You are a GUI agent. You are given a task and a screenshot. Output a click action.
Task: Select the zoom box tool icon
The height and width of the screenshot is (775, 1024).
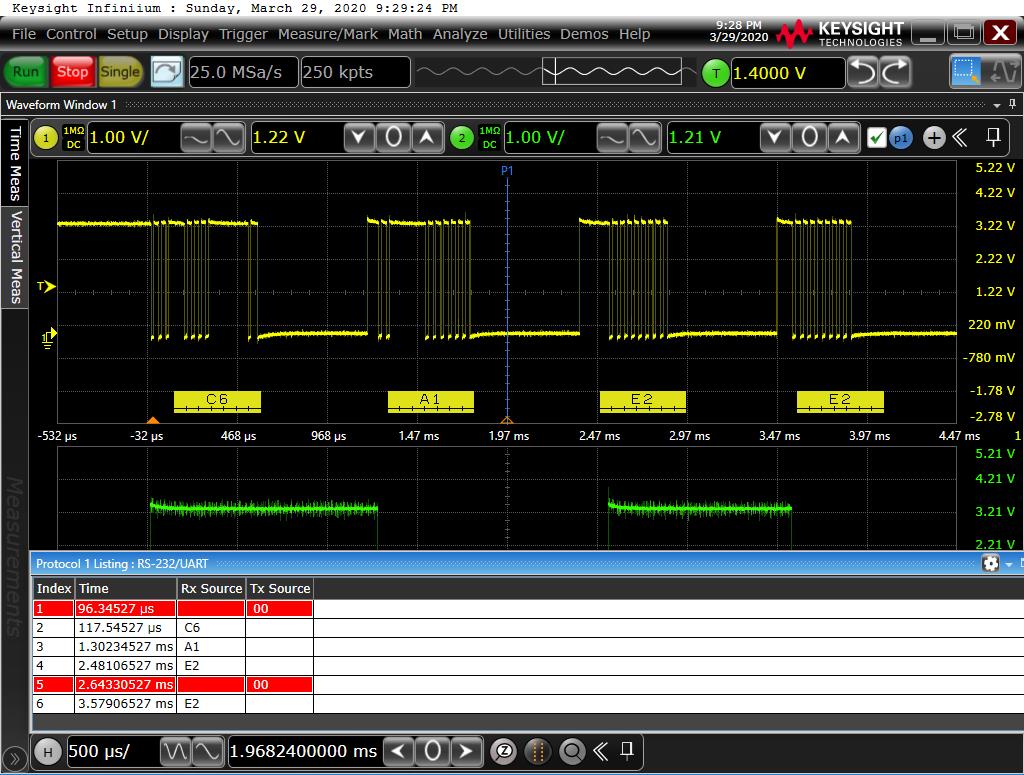[x=967, y=72]
